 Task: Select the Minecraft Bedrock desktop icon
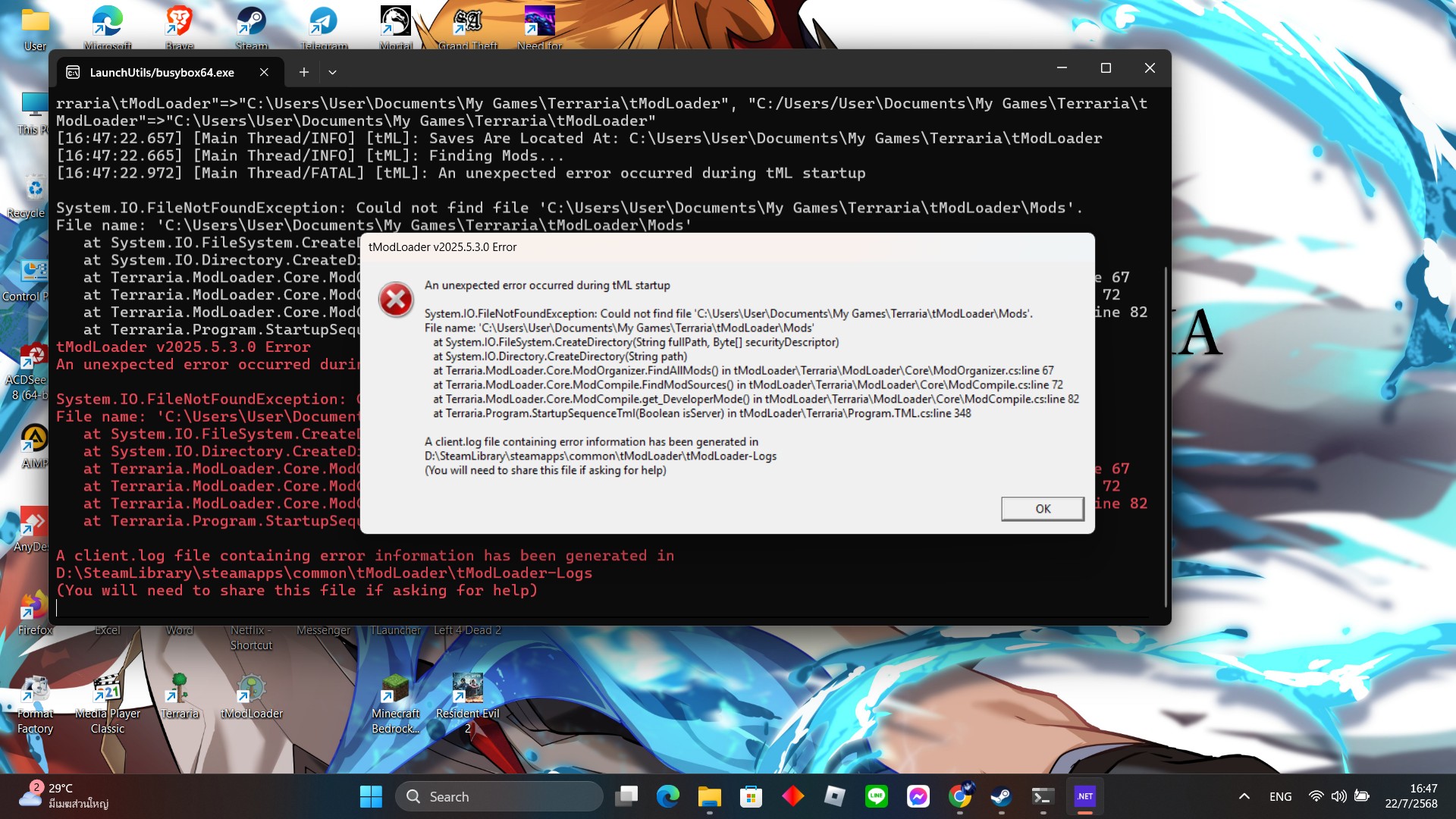tap(396, 704)
